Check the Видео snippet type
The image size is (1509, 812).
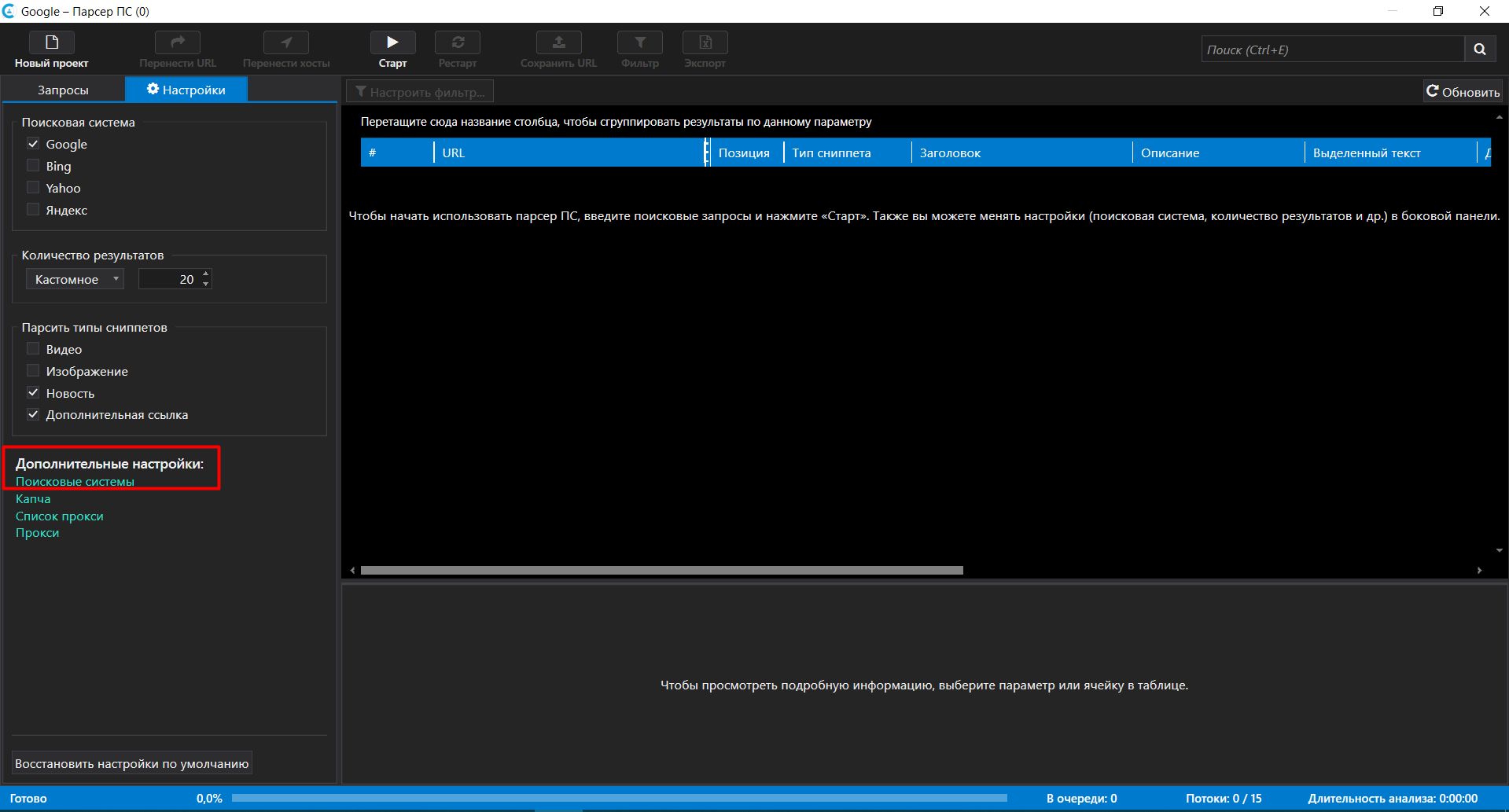(x=33, y=349)
